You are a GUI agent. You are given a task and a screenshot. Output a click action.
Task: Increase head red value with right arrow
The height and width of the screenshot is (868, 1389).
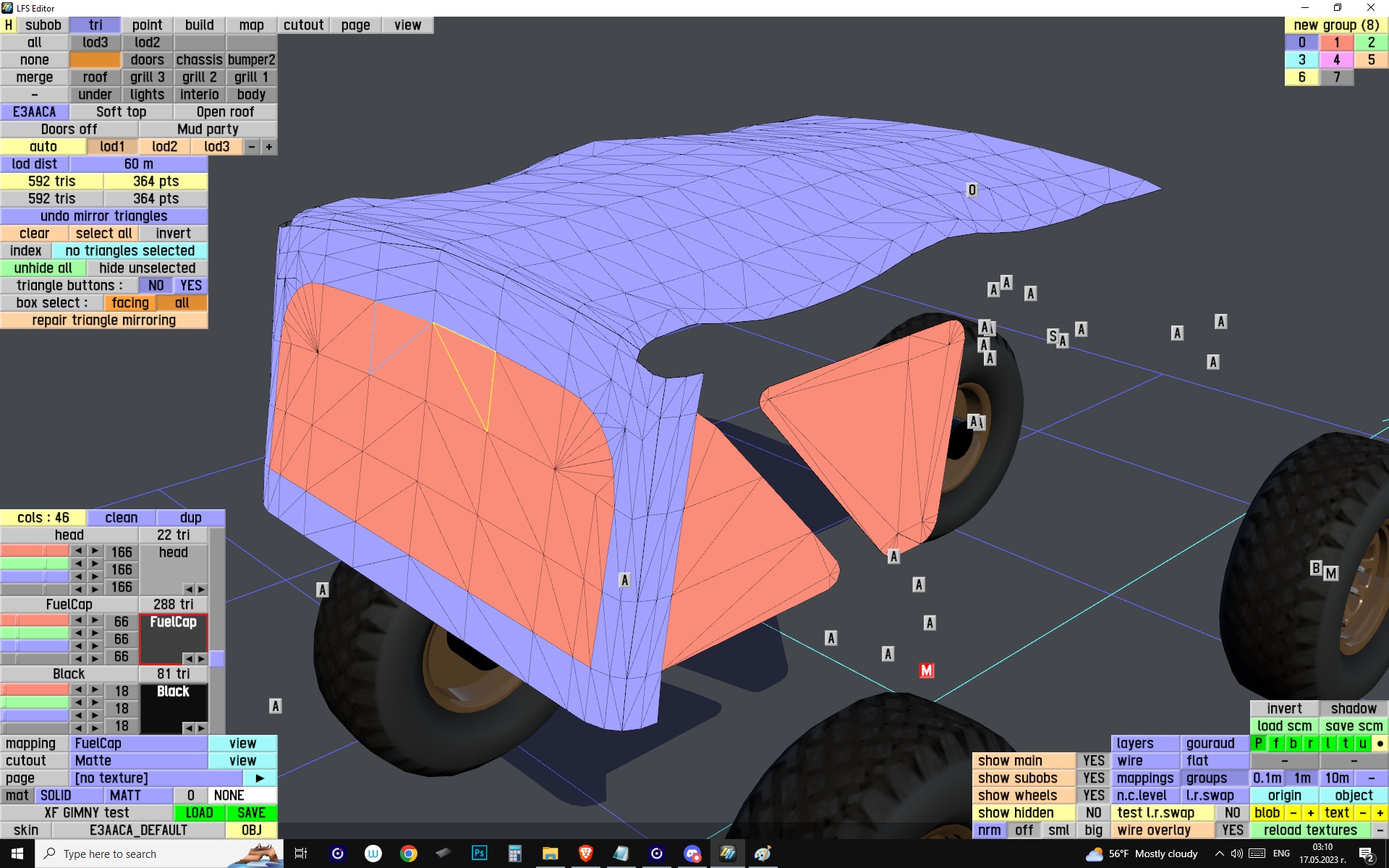[x=95, y=551]
